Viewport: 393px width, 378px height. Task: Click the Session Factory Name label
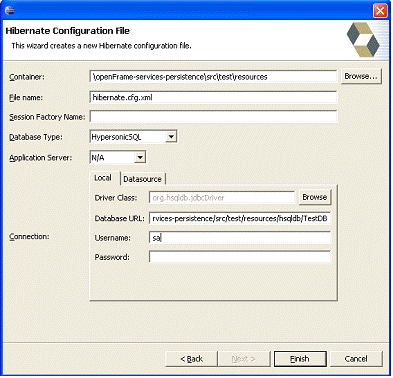tap(47, 117)
